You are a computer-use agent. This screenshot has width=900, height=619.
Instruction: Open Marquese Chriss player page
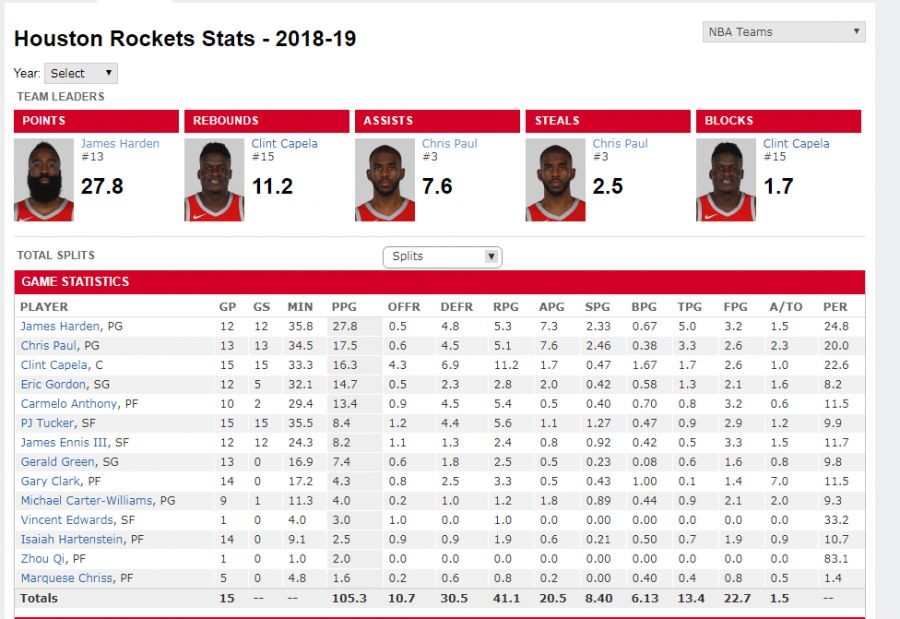point(67,578)
